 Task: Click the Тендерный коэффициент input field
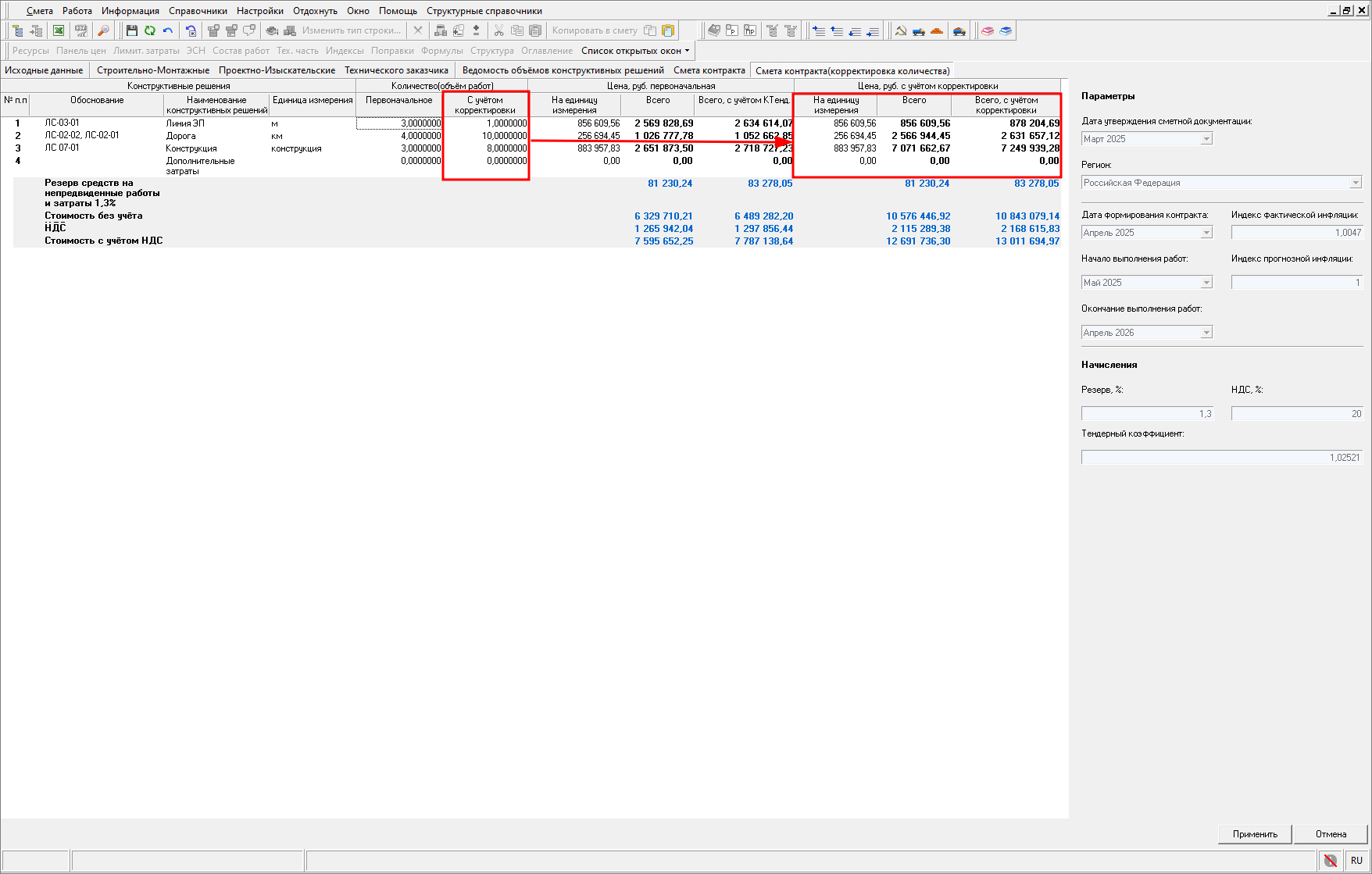click(x=1221, y=457)
